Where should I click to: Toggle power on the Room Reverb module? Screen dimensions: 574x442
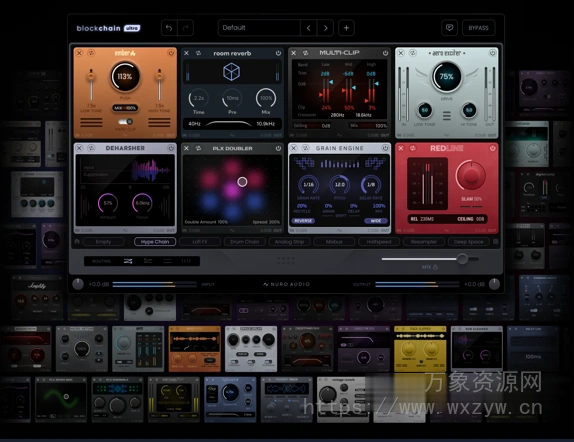coord(278,53)
